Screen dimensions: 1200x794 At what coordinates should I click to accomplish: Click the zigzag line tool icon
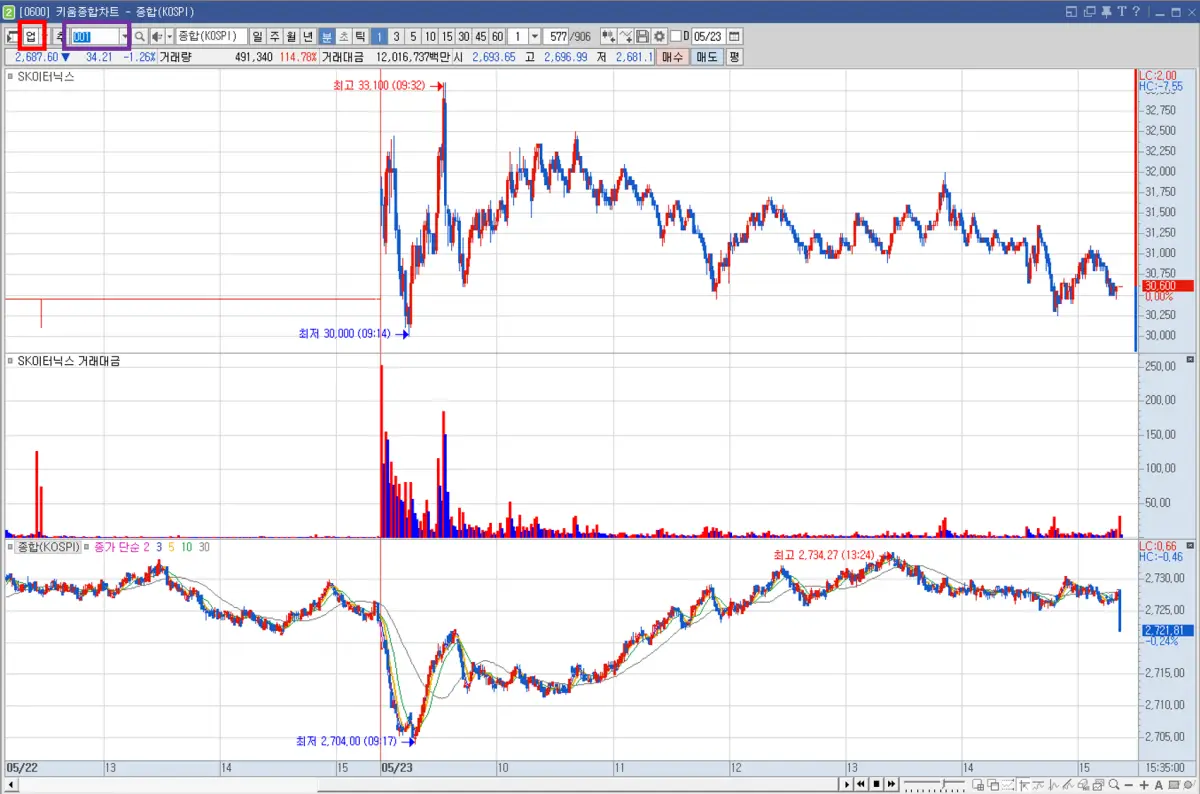pos(625,36)
